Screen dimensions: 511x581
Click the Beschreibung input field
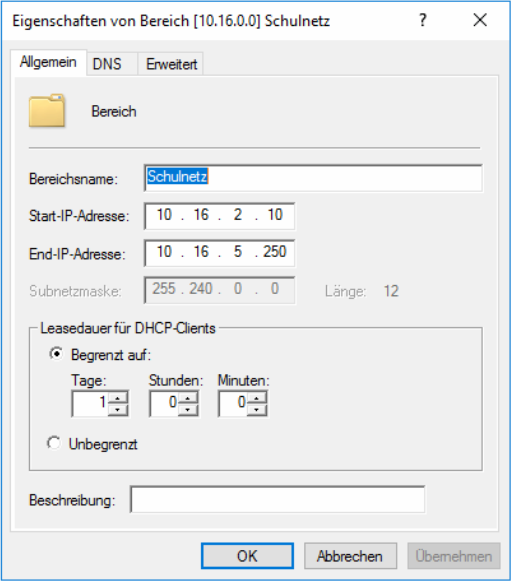coord(278,499)
